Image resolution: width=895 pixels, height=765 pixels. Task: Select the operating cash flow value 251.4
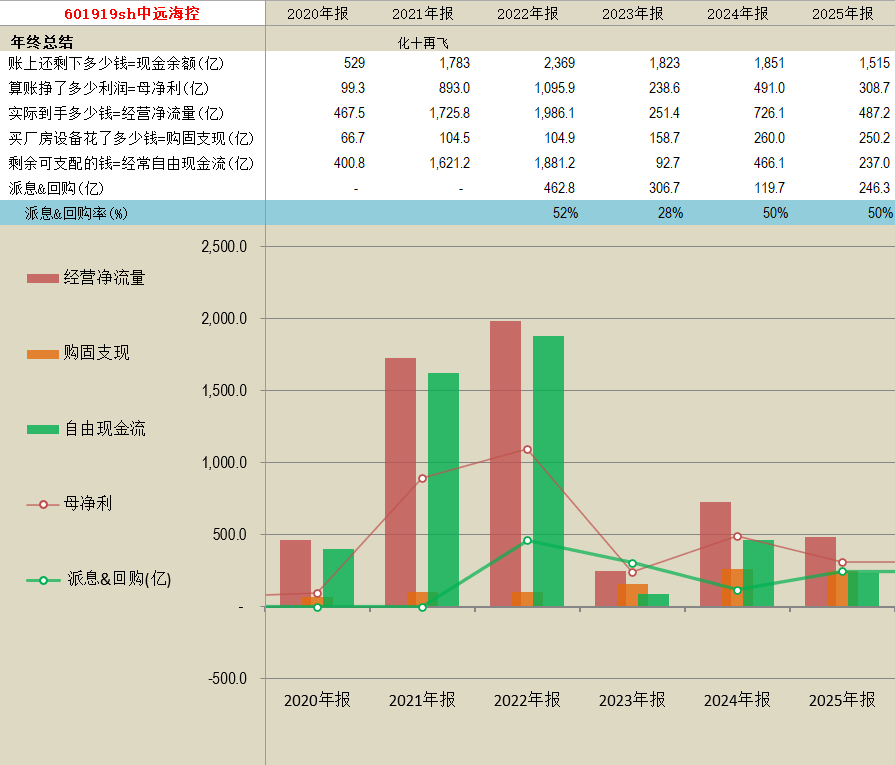point(664,113)
